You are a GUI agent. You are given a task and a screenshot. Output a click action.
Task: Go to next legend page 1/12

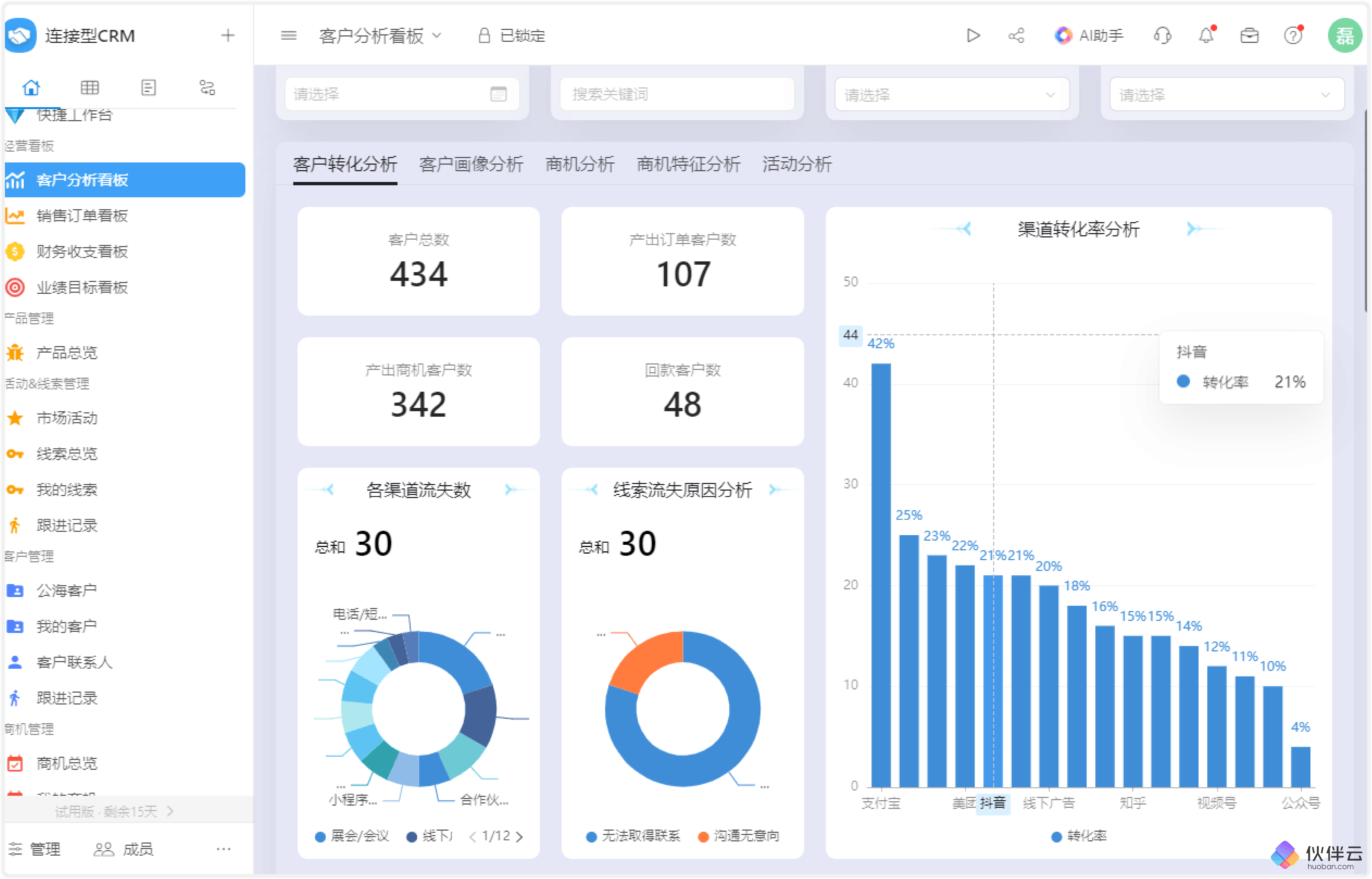520,837
